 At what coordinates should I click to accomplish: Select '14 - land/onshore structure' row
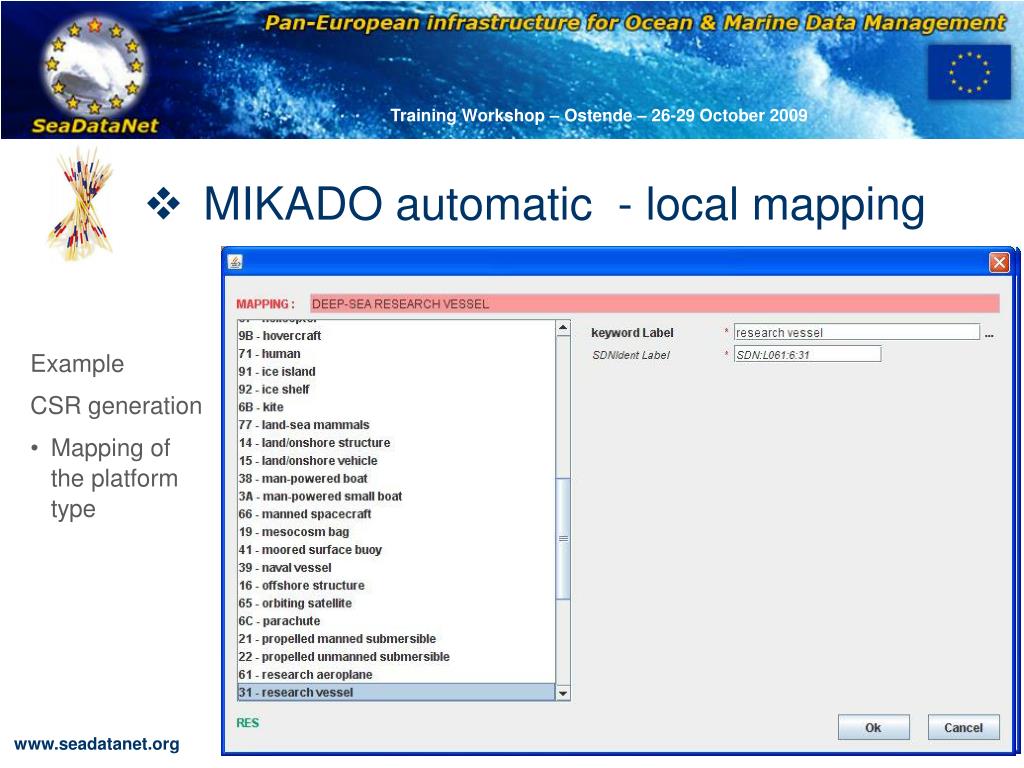[396, 443]
